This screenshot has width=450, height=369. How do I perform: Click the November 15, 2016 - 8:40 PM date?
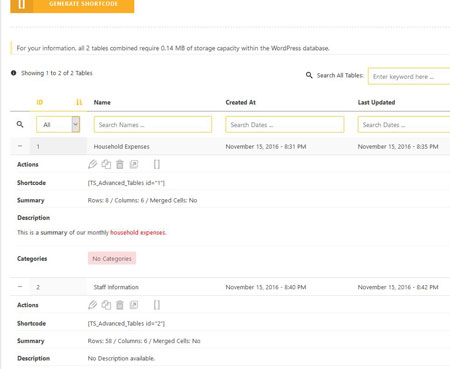tap(266, 287)
